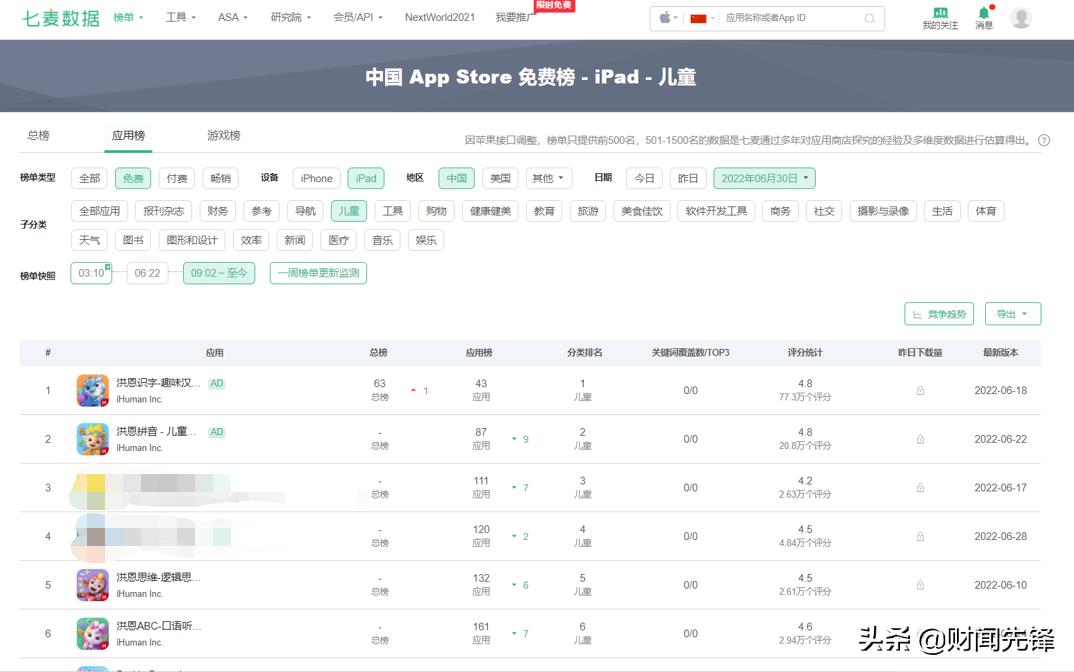The image size is (1074, 672).
Task: Click the user avatar icon
Action: coord(1021,17)
